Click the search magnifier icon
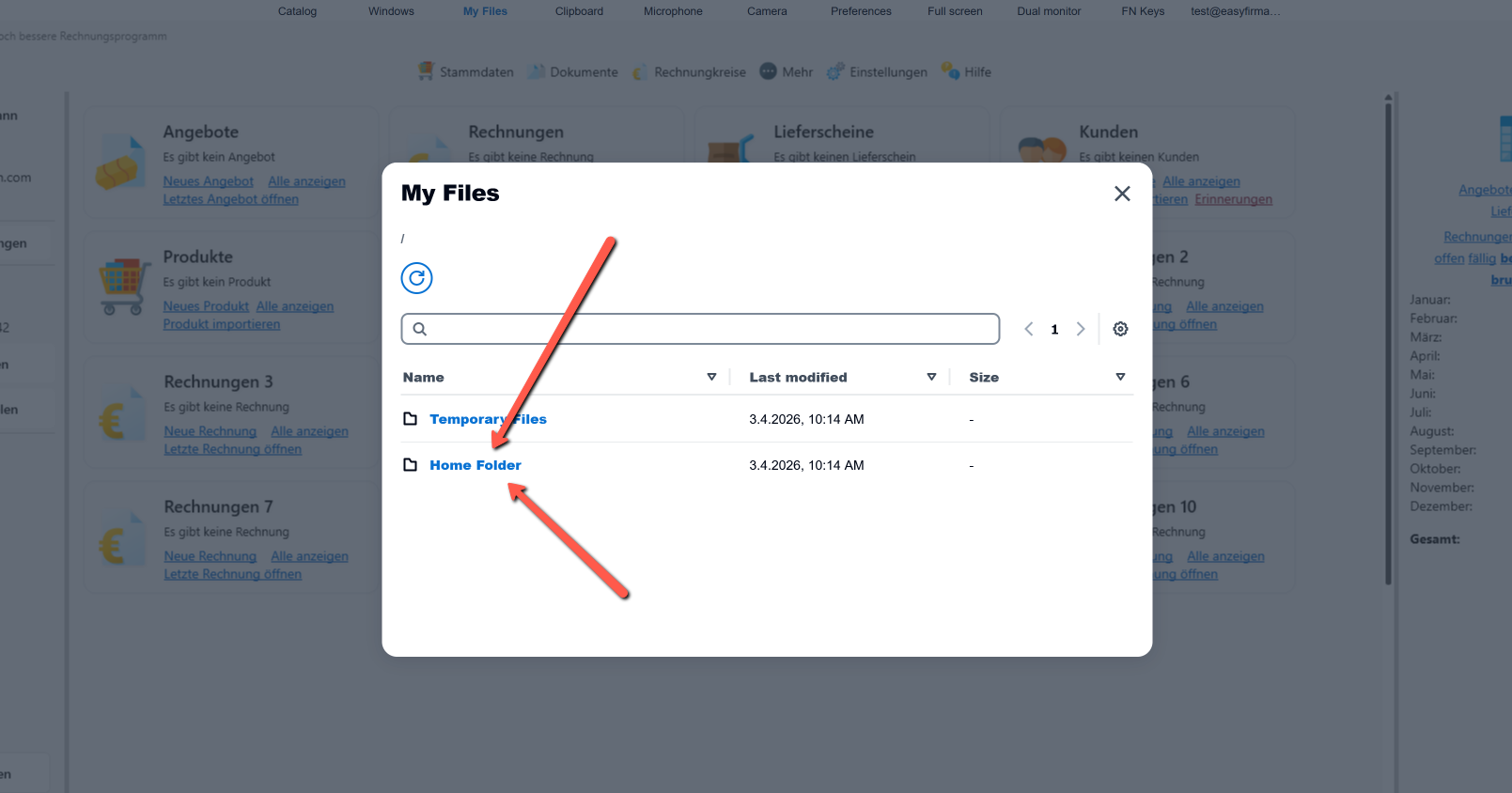The height and width of the screenshot is (793, 1512). (420, 329)
